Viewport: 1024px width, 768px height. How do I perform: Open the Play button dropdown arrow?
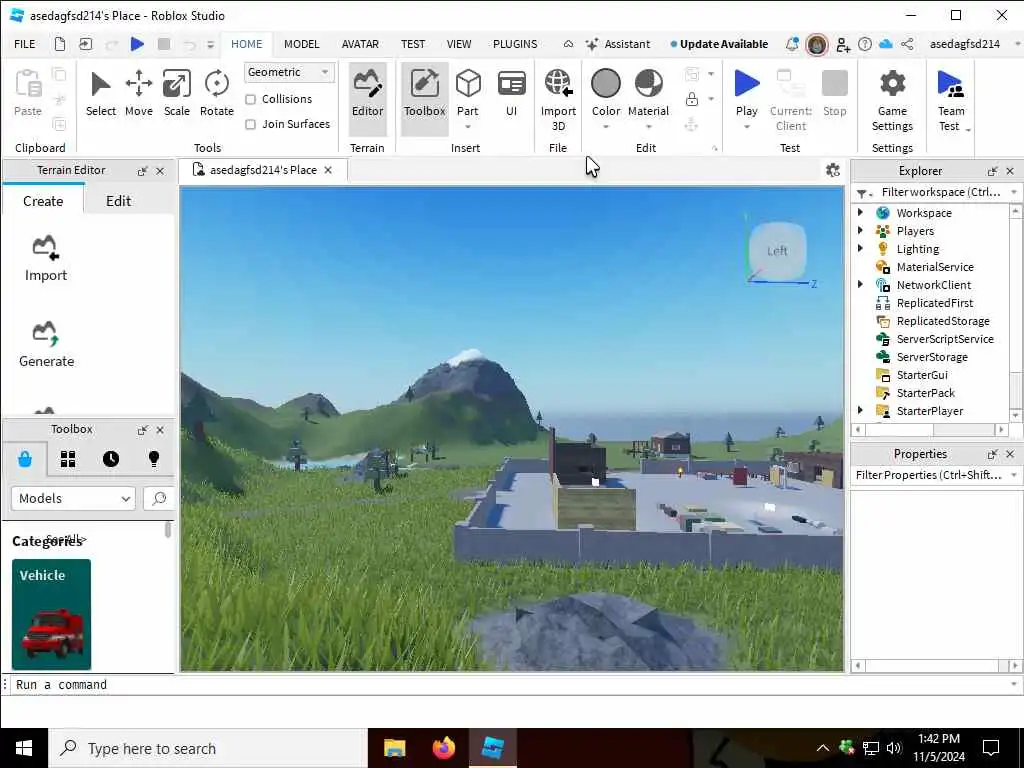[x=746, y=127]
